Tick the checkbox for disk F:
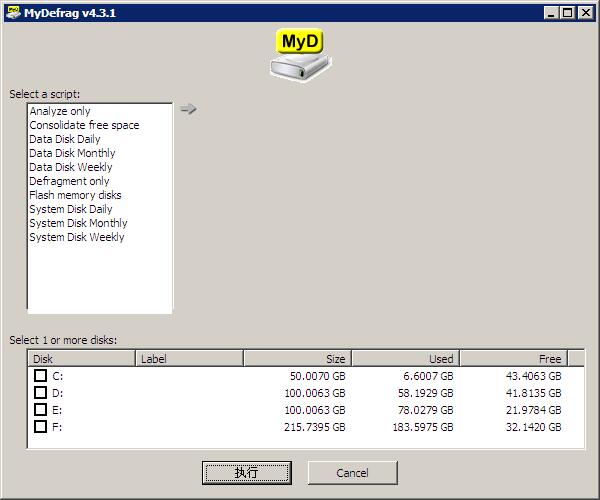The width and height of the screenshot is (600, 500). click(x=41, y=426)
